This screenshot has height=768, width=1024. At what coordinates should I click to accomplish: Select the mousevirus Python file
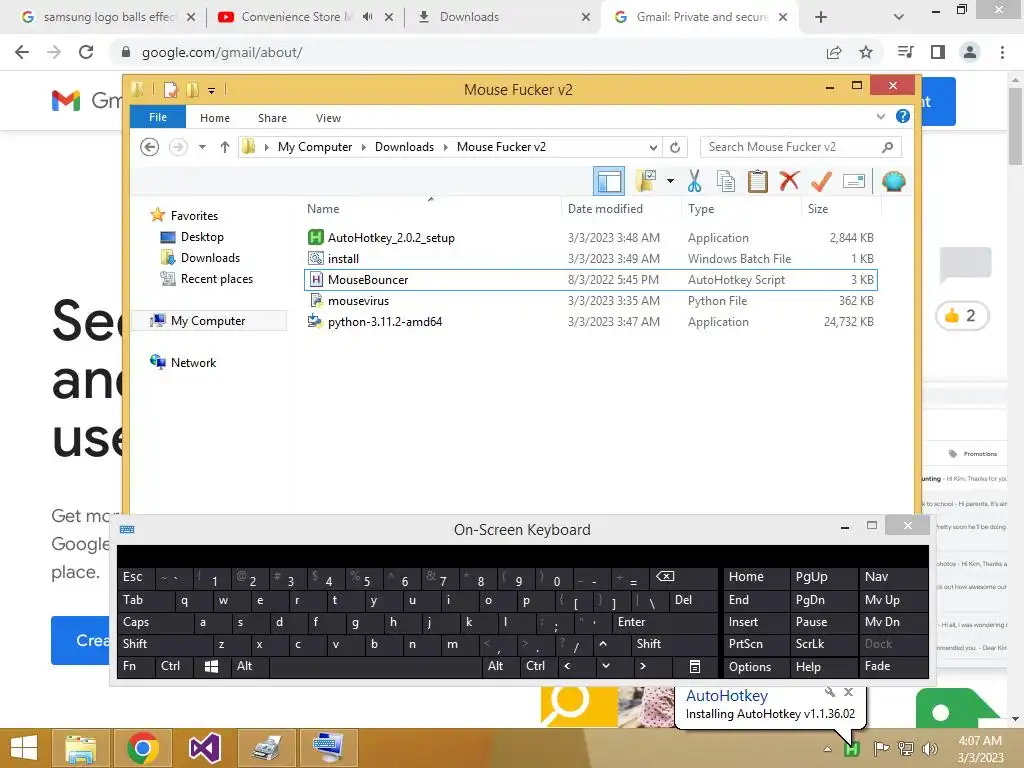590,300
